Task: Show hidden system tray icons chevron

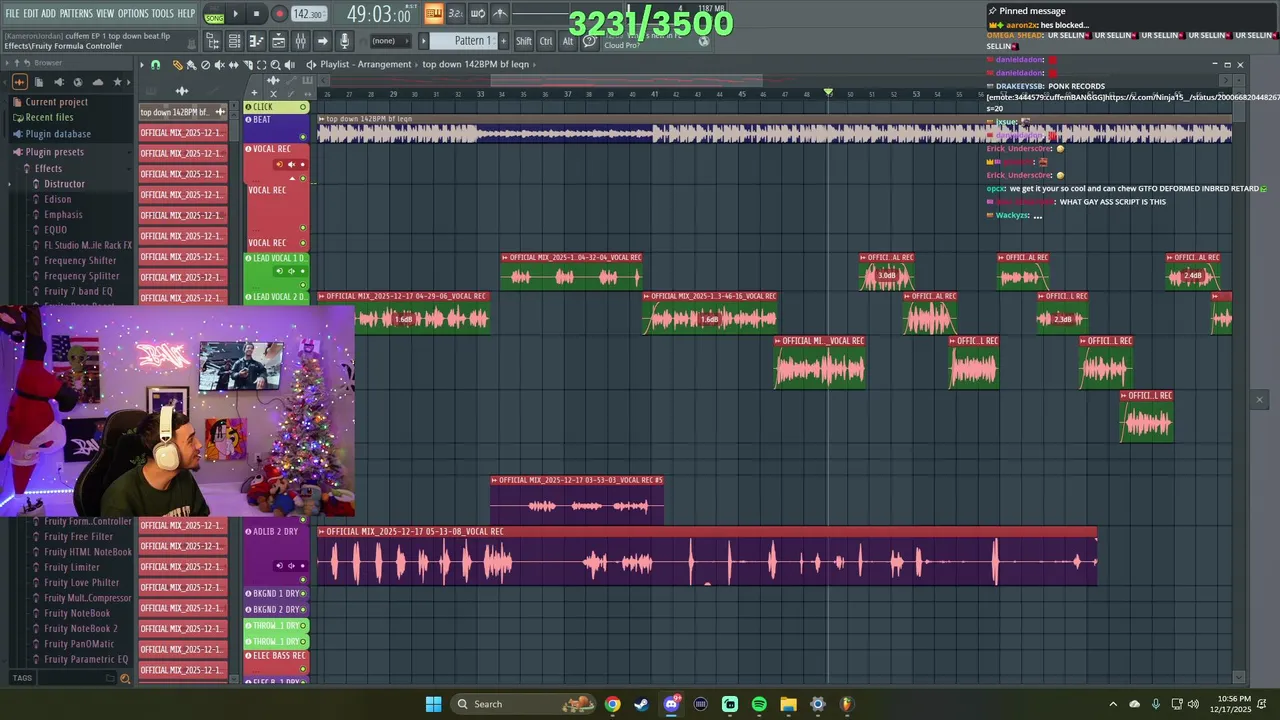Action: pos(1113,704)
